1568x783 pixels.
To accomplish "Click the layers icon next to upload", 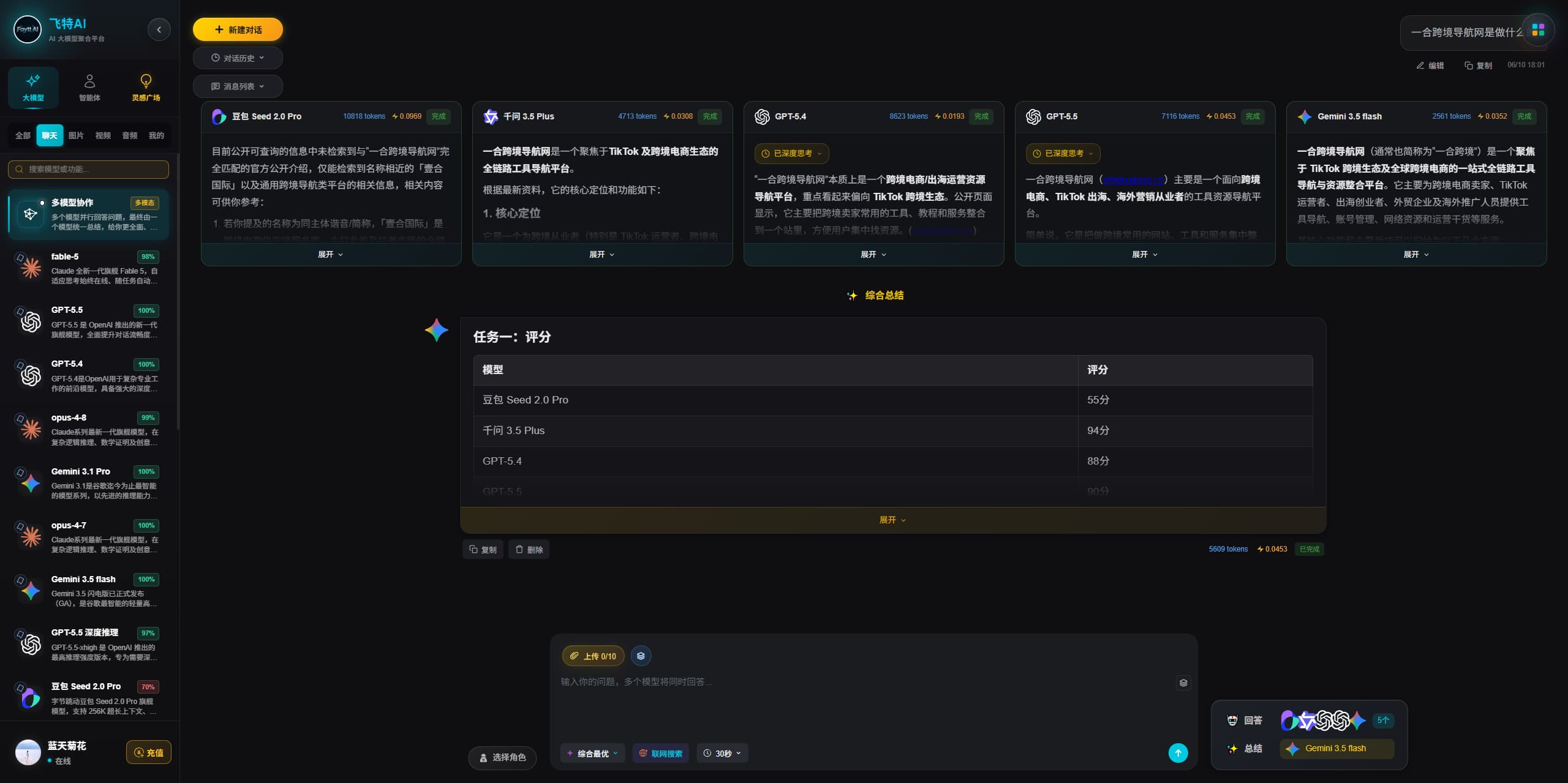I will tap(641, 656).
